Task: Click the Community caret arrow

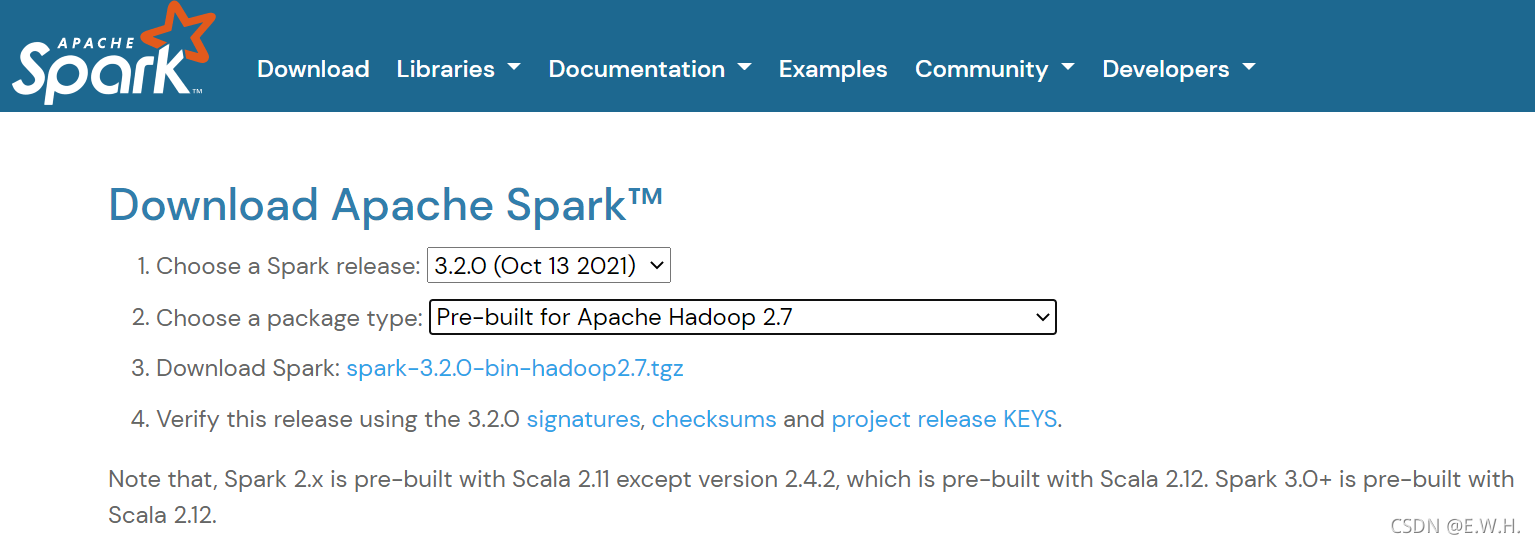Action: (1068, 68)
